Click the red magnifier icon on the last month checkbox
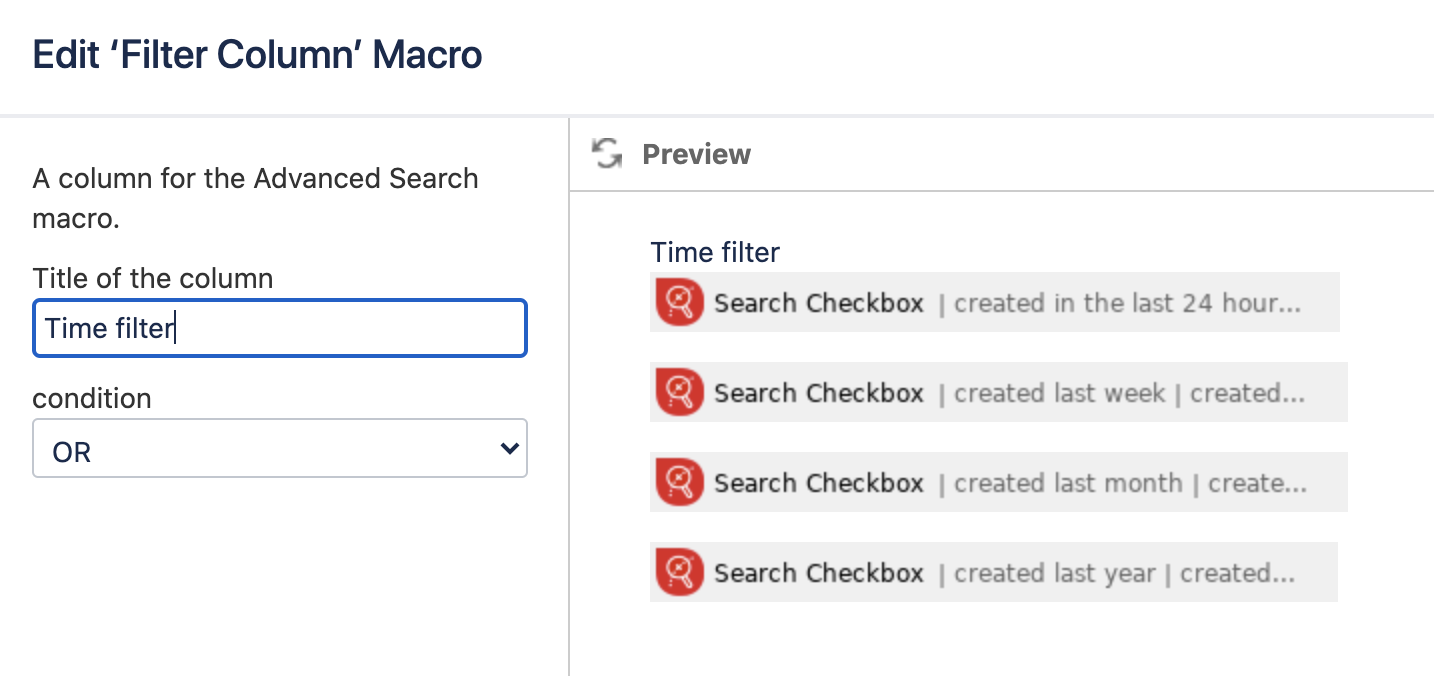1434x676 pixels. (x=678, y=482)
